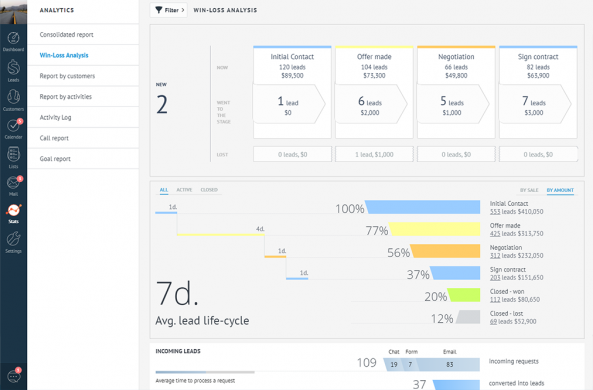
Task: Click the Email segment showing 83
Action: pyautogui.click(x=449, y=365)
